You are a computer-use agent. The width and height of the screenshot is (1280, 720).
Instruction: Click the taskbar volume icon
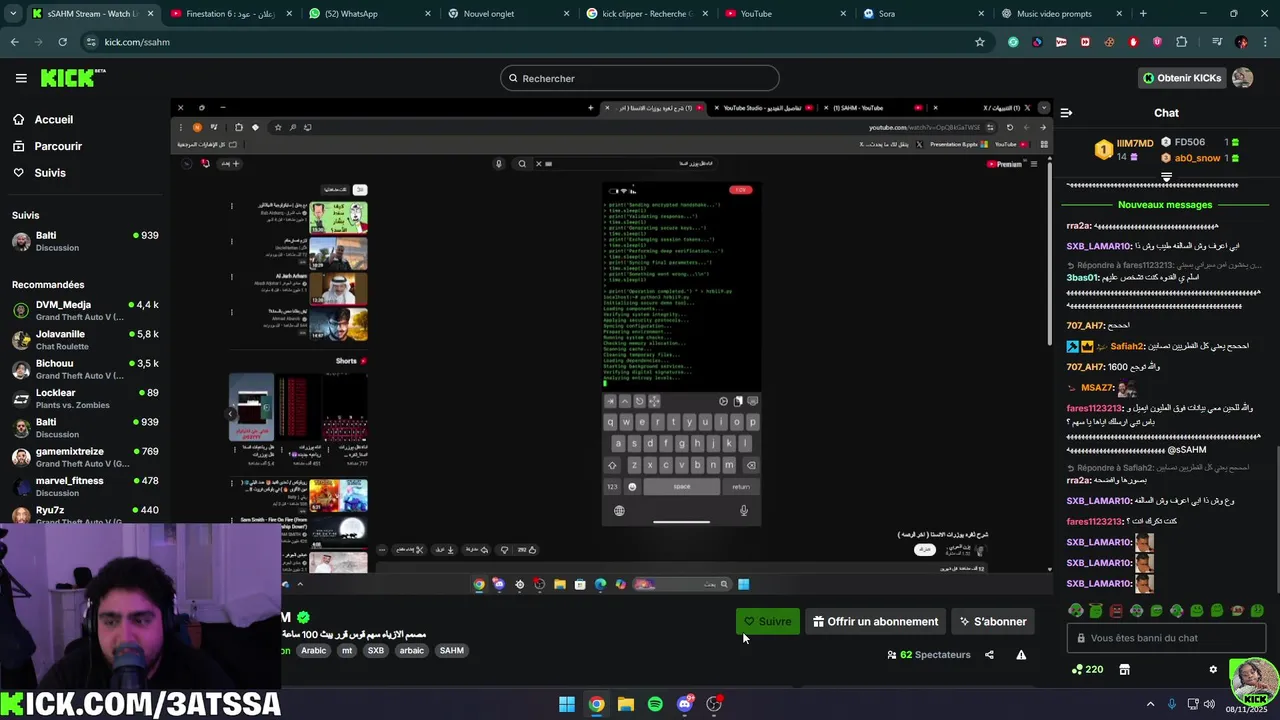click(x=1209, y=704)
